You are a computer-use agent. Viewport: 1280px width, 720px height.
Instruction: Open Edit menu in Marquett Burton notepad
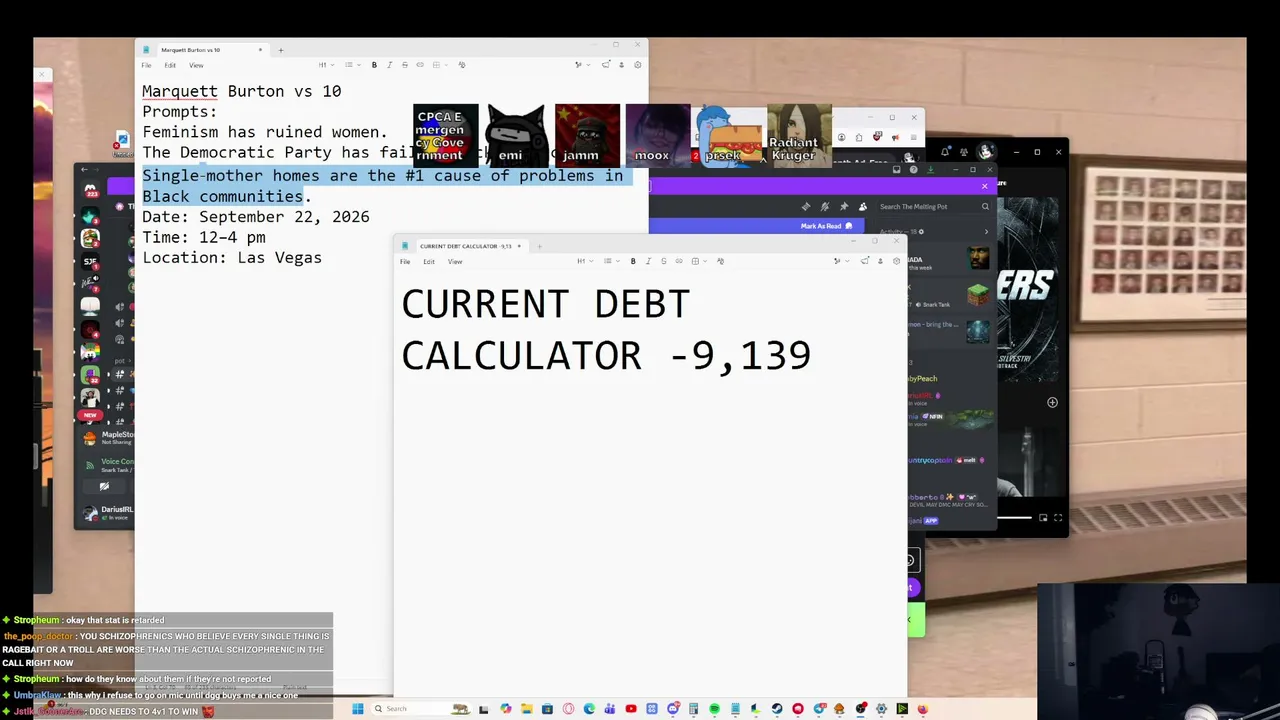[170, 65]
